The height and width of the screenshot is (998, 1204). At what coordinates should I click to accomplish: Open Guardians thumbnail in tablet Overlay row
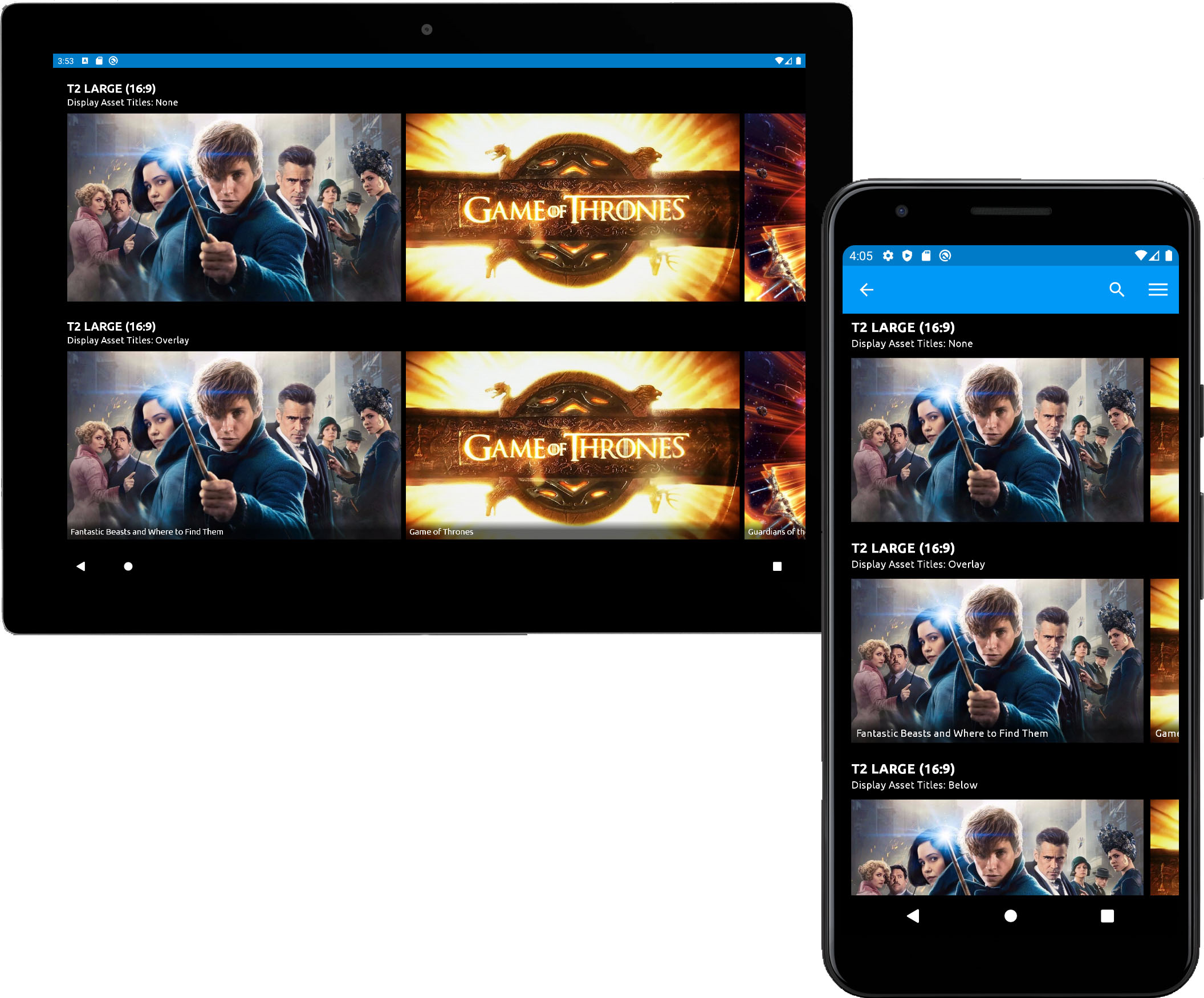coord(775,445)
